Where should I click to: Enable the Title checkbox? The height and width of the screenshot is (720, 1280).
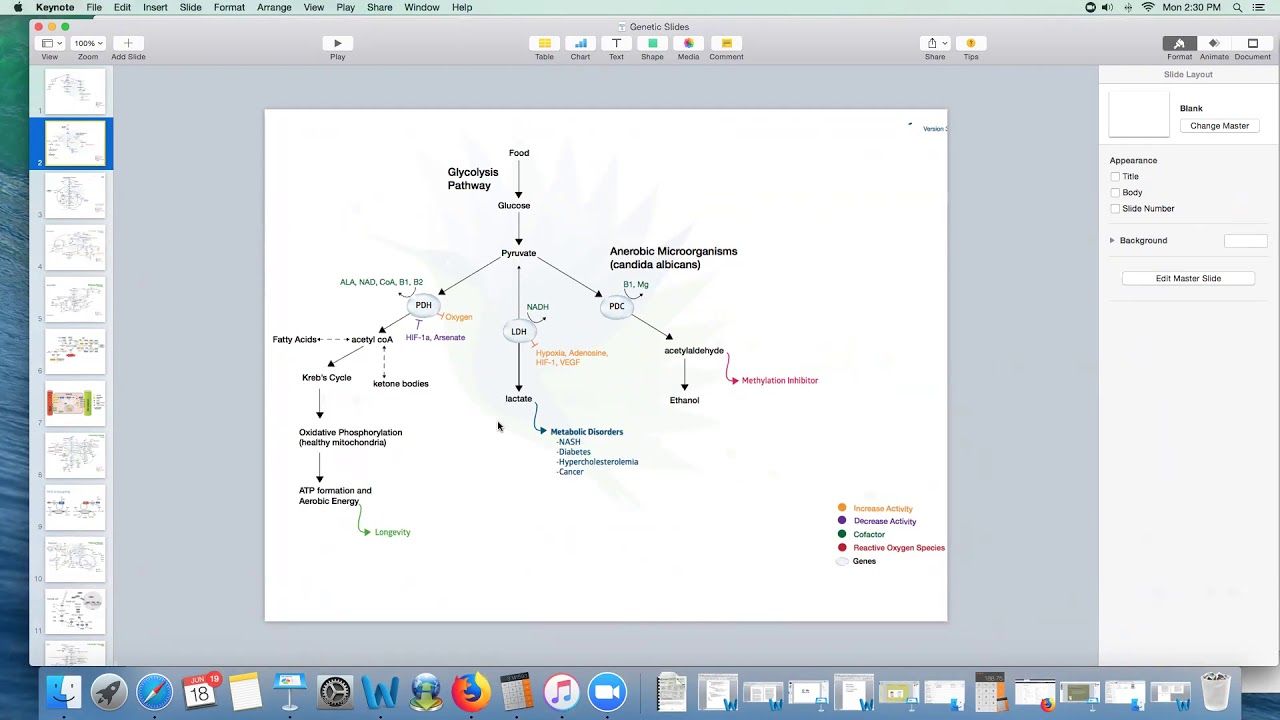(1115, 177)
